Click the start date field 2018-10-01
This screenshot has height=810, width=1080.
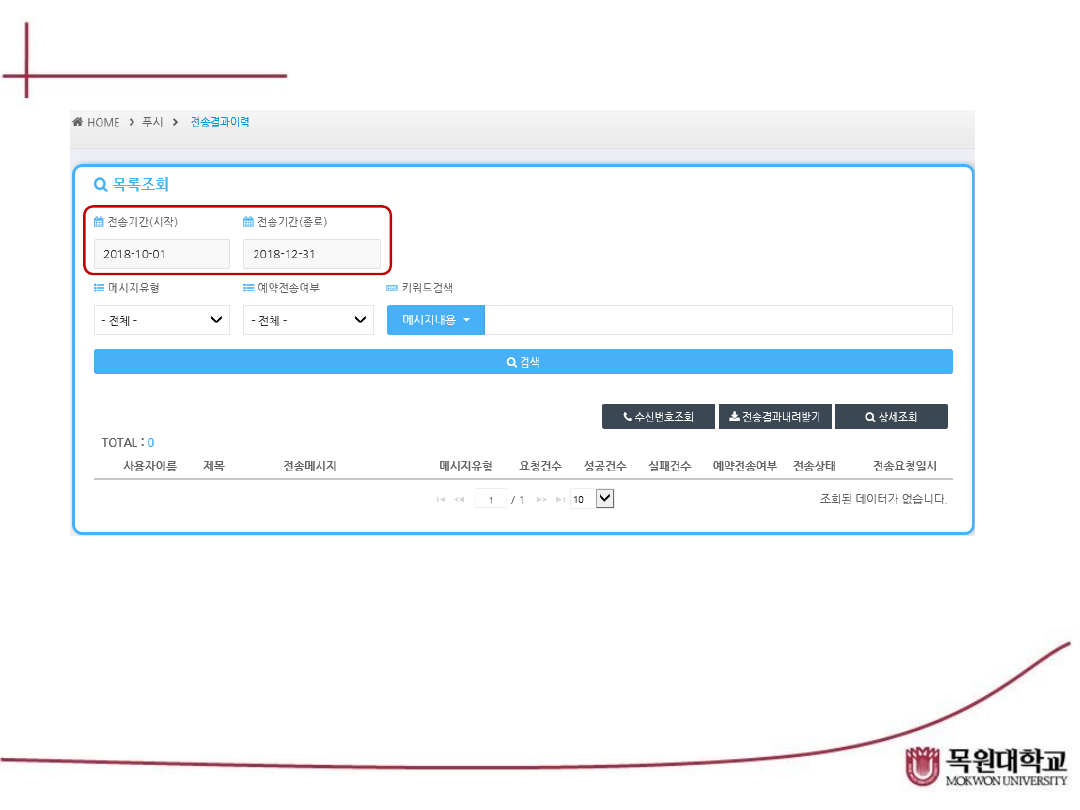tap(162, 254)
